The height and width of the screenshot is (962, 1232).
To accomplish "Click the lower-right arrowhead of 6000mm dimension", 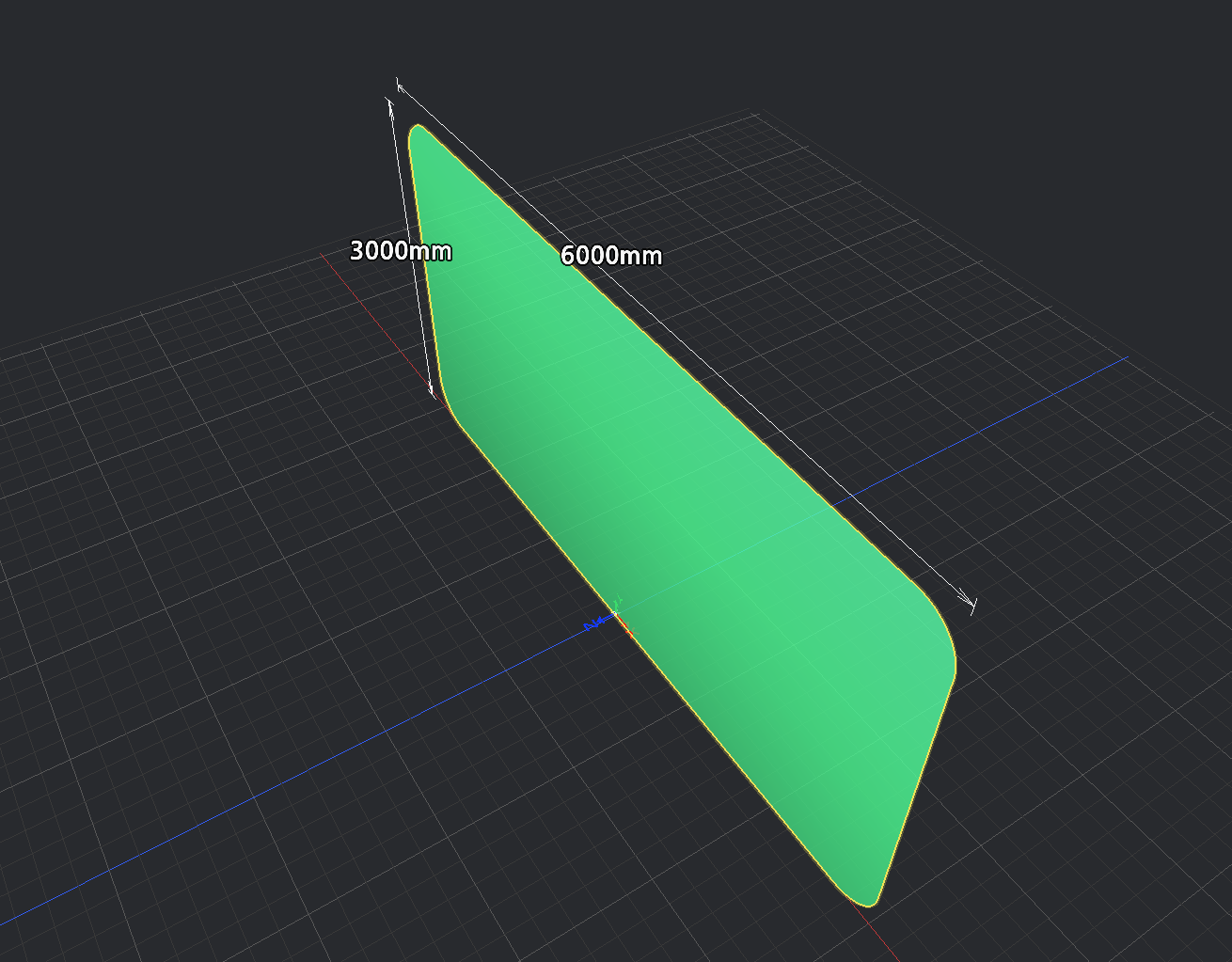I will (x=967, y=600).
